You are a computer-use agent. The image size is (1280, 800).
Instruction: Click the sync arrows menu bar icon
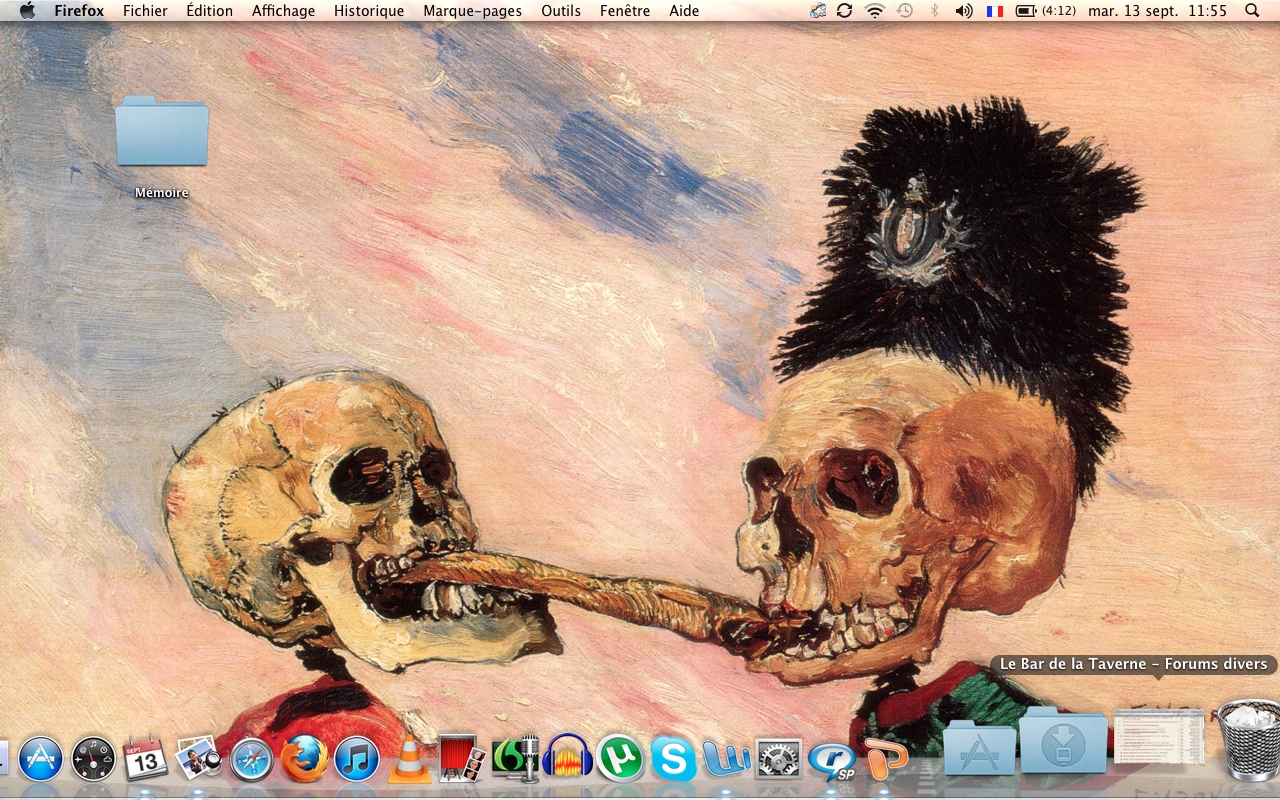(845, 11)
